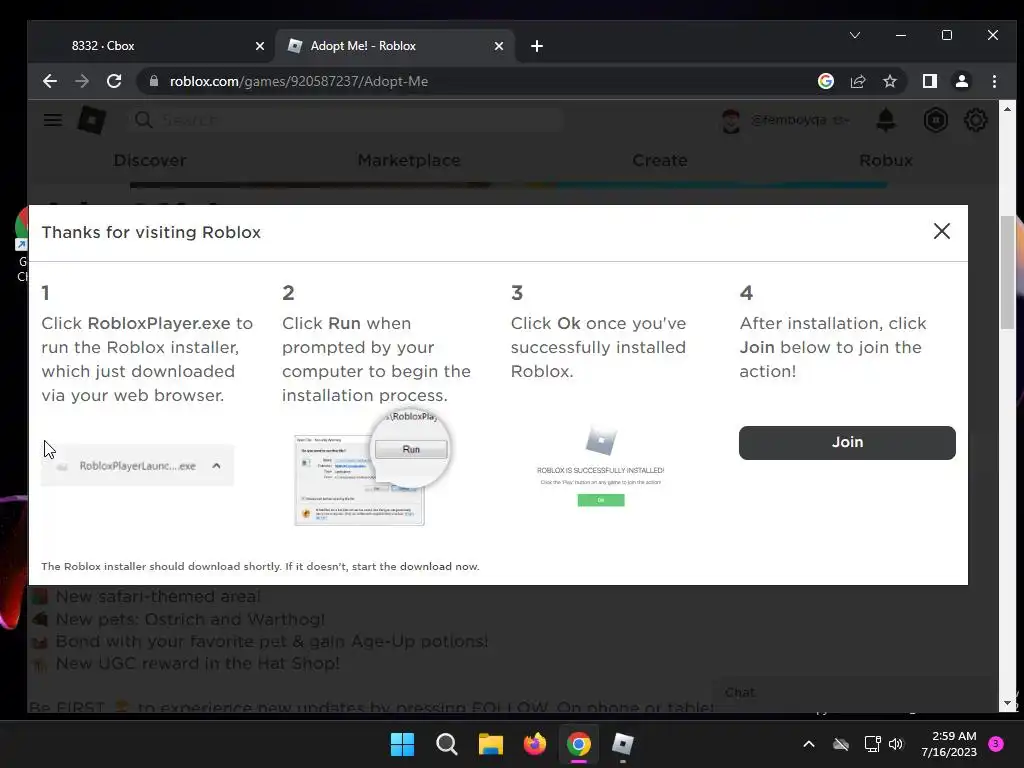
Task: Click the Roblox search field
Action: [x=347, y=120]
